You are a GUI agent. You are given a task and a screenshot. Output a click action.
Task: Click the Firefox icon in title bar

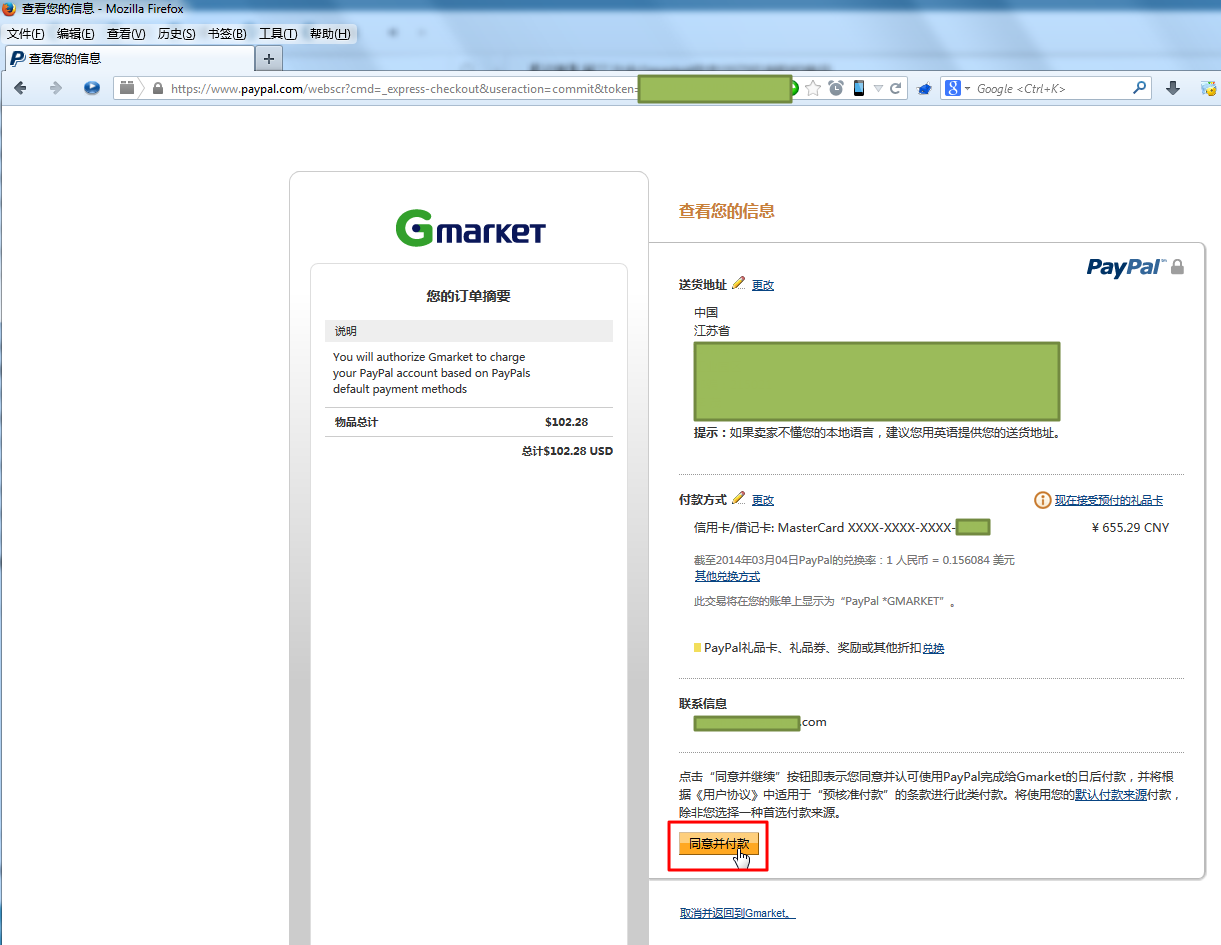click(x=10, y=9)
